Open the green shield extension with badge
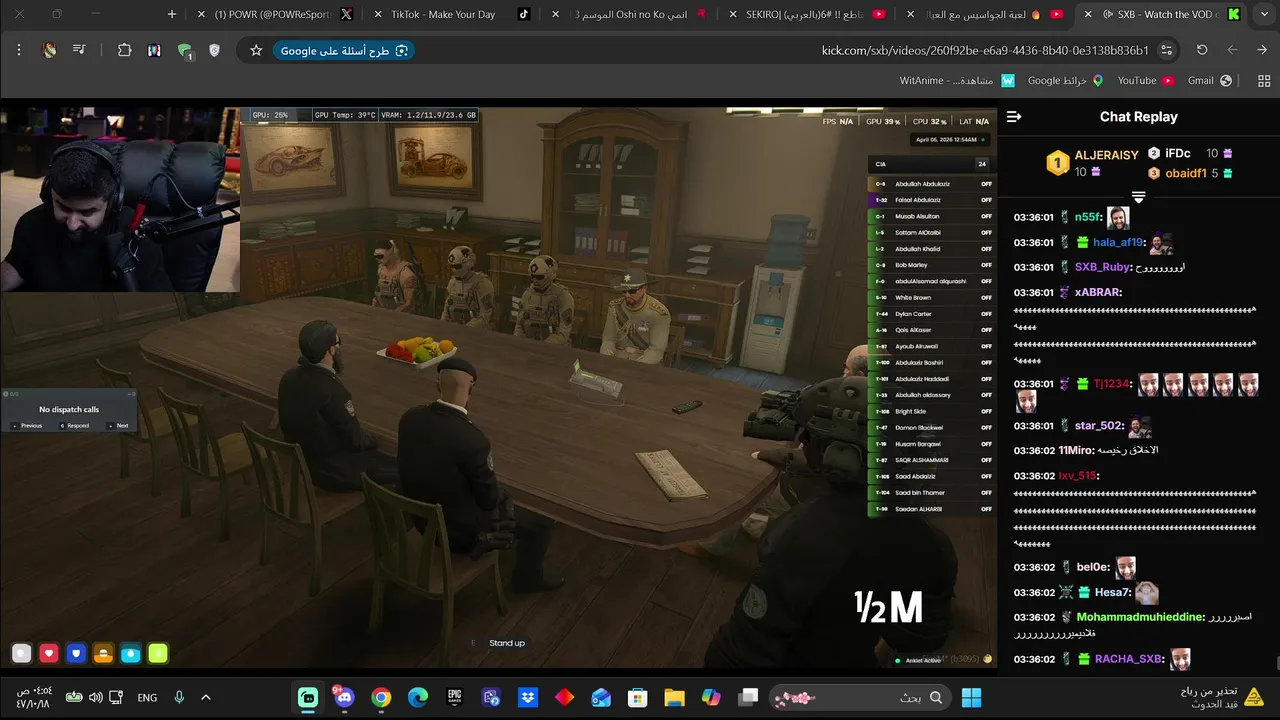Image resolution: width=1280 pixels, height=720 pixels. (x=184, y=51)
